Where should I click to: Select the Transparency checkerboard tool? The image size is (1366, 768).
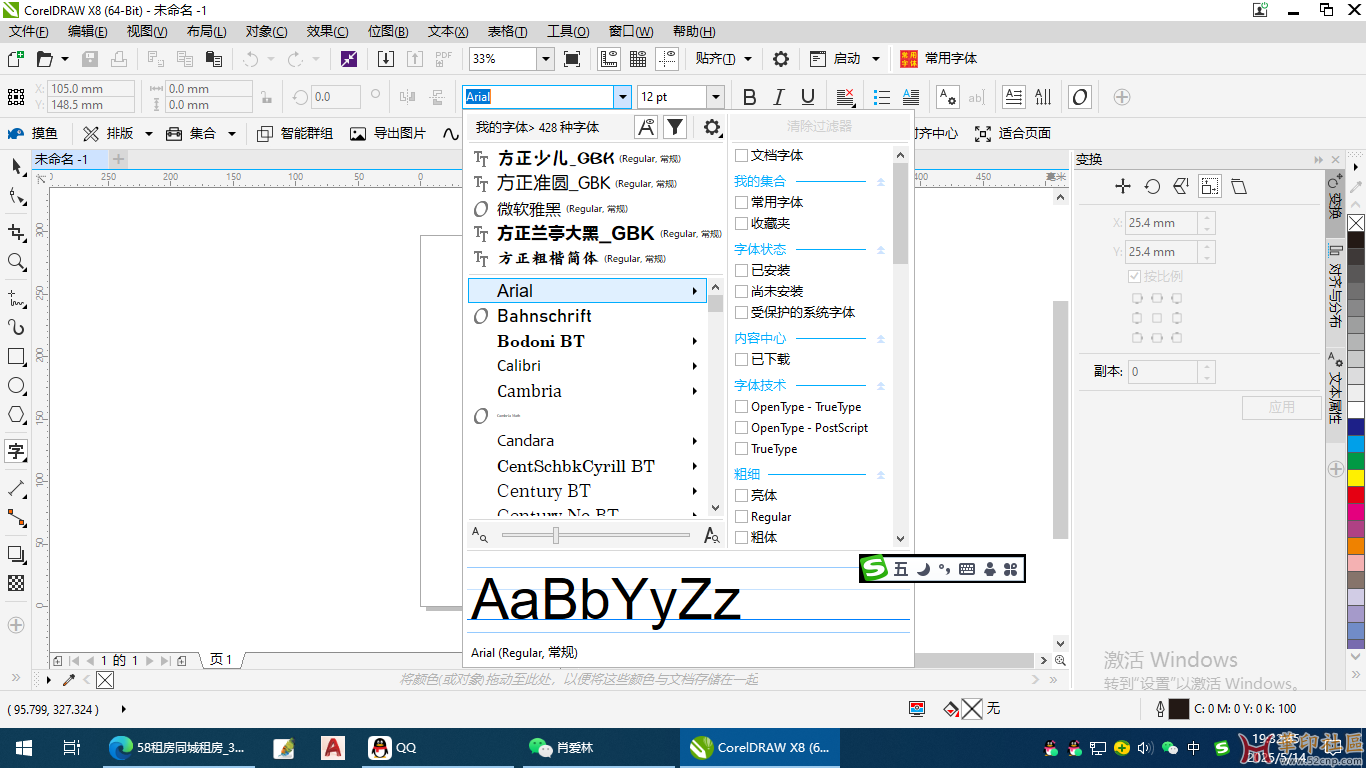[x=17, y=583]
